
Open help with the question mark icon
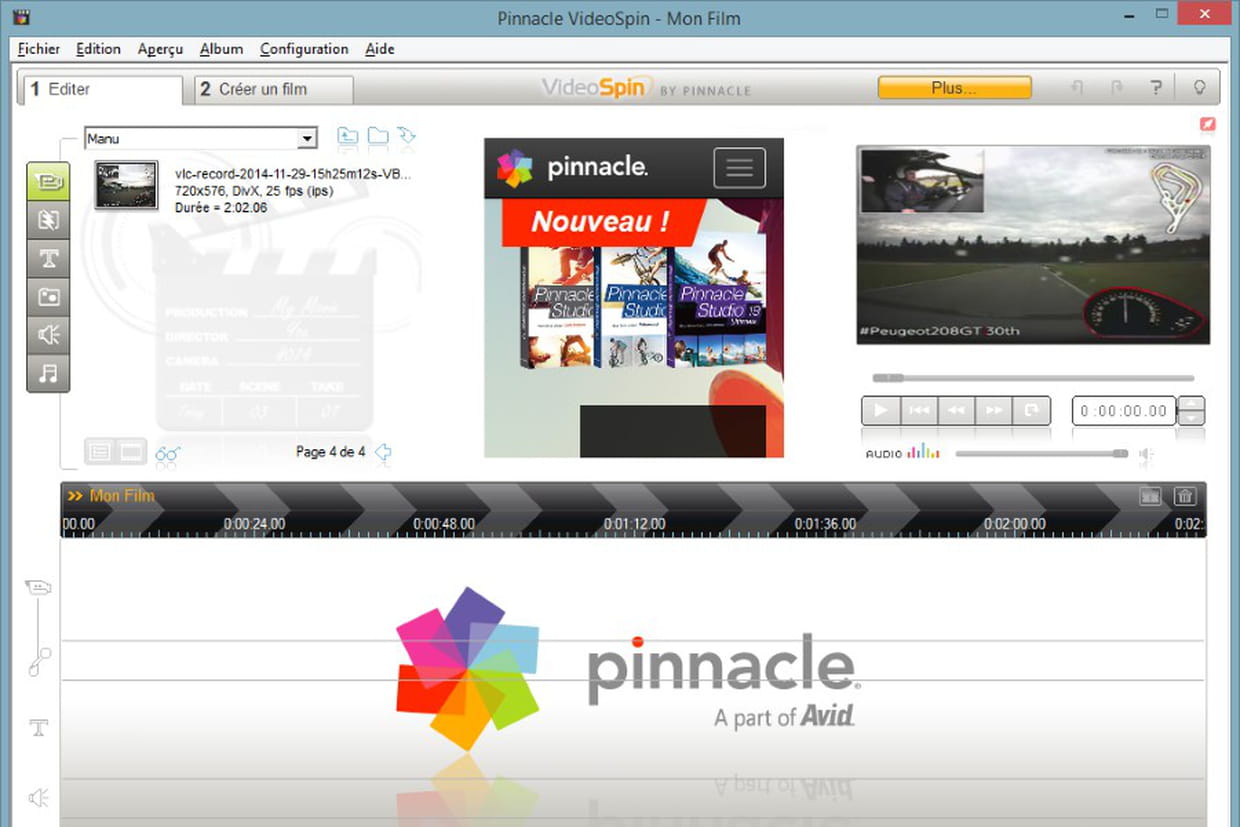1156,88
